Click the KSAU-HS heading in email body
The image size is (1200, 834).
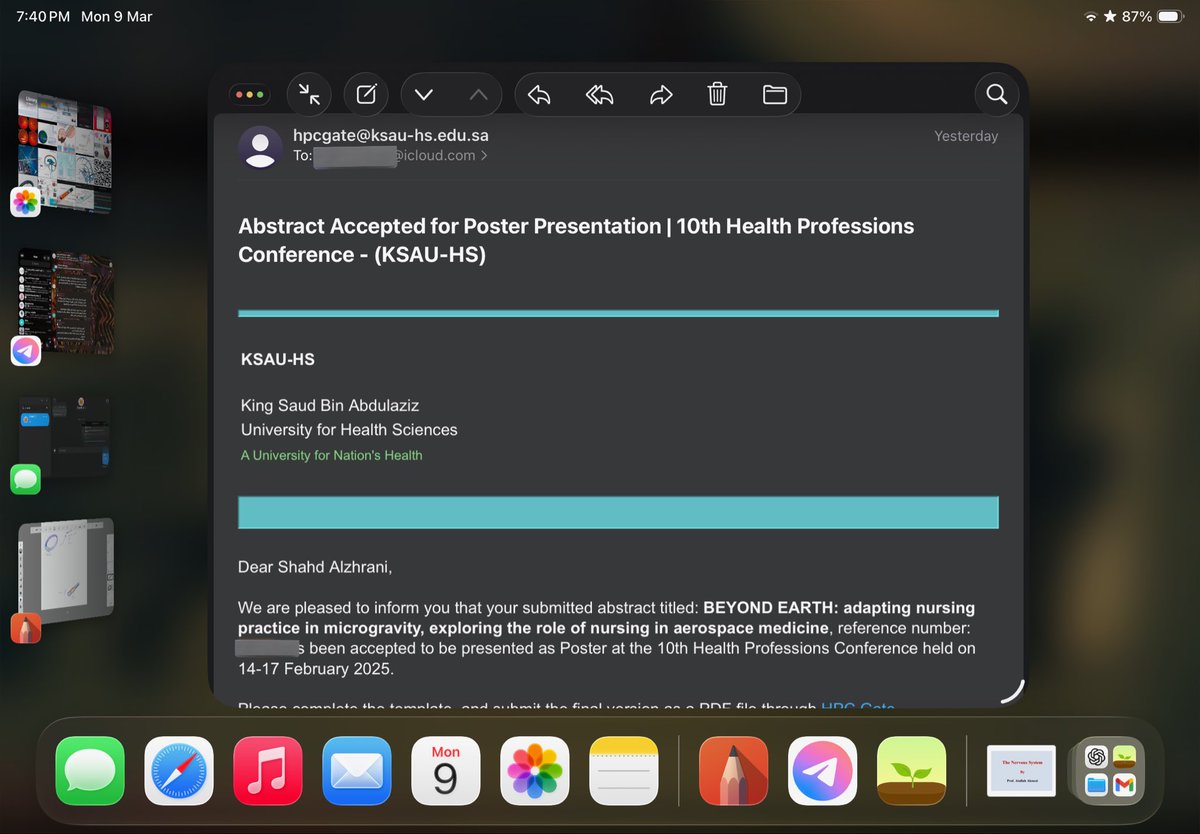pos(278,360)
